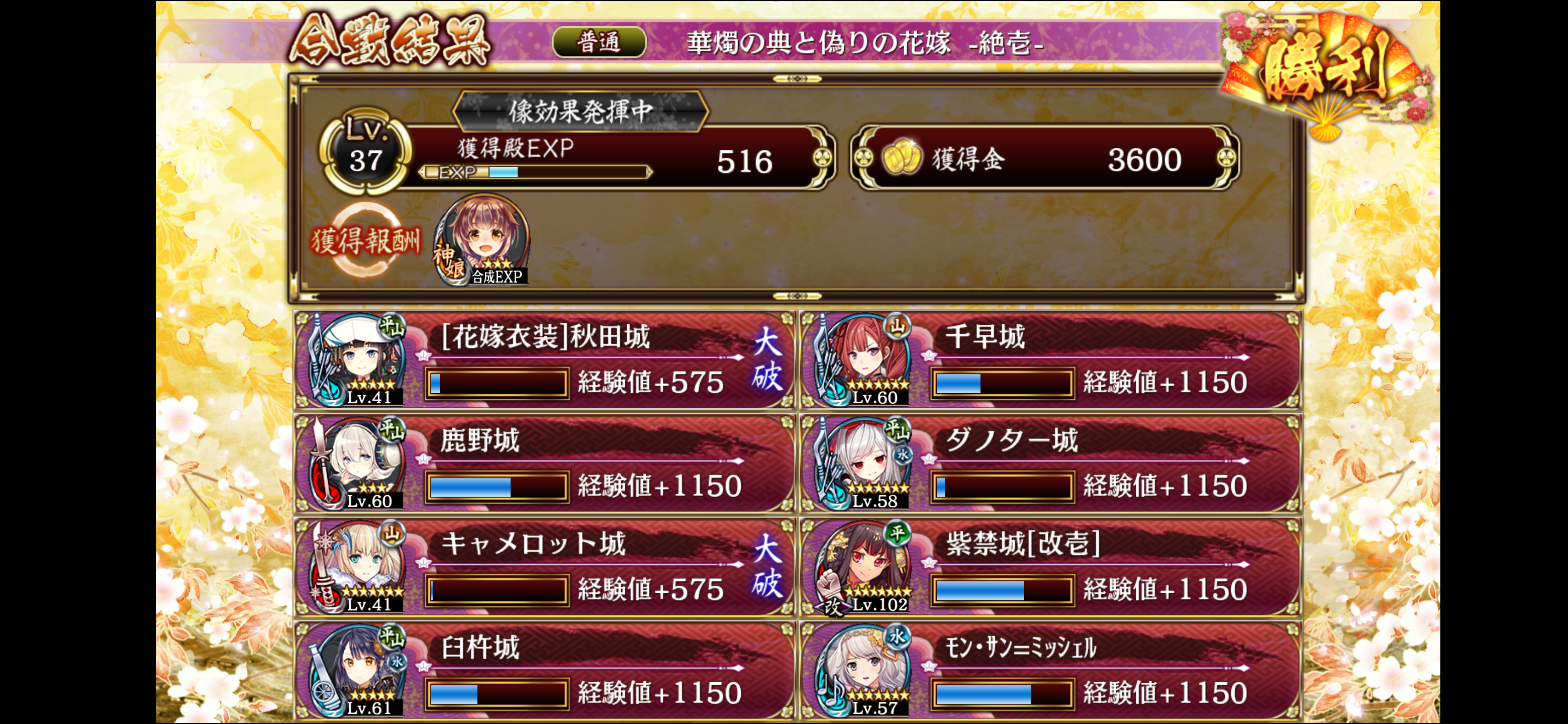1568x724 pixels.
Task: Tap the 獲得報酬 rewards stamp
Action: [365, 240]
